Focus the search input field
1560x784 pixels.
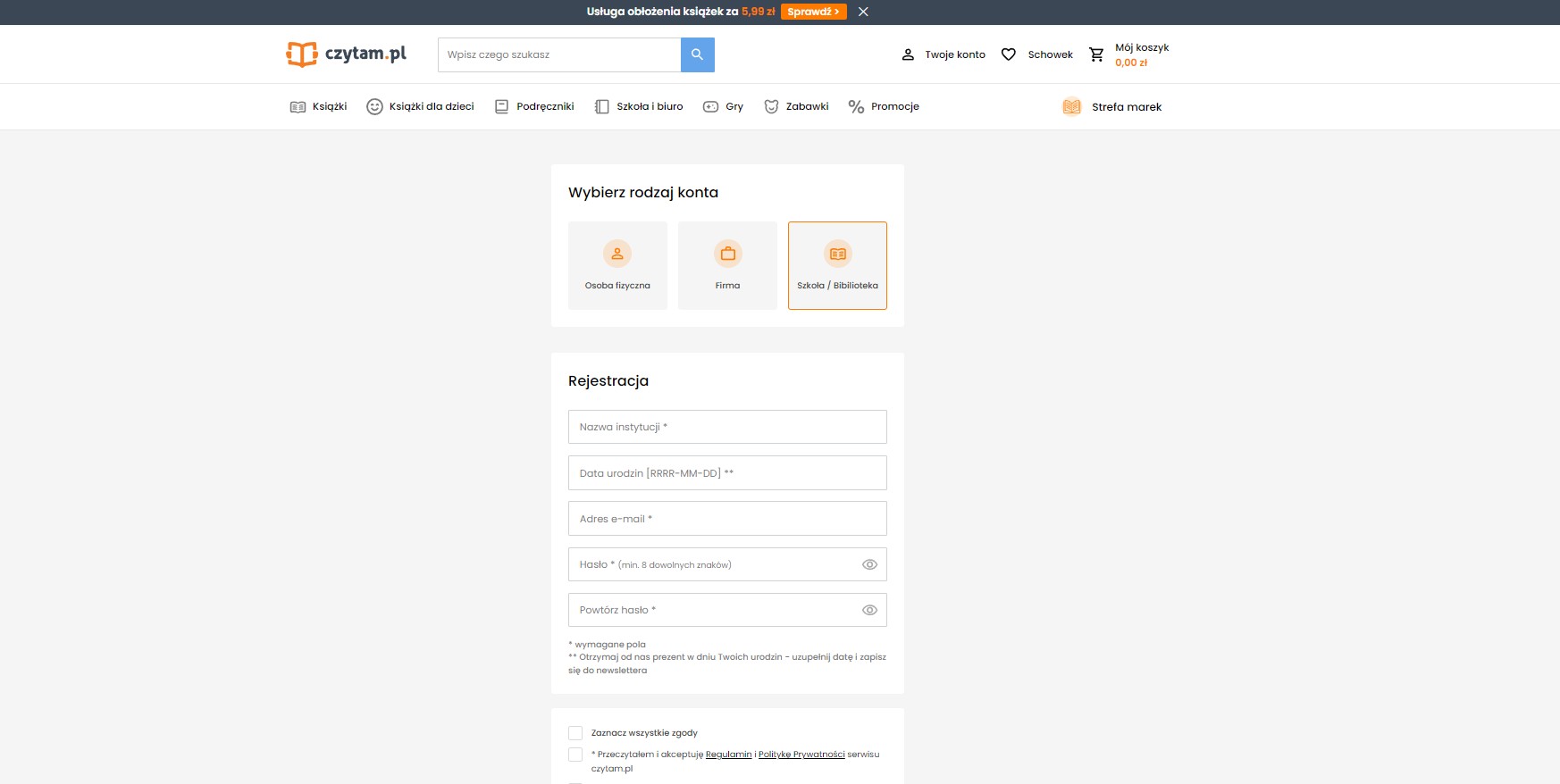559,54
